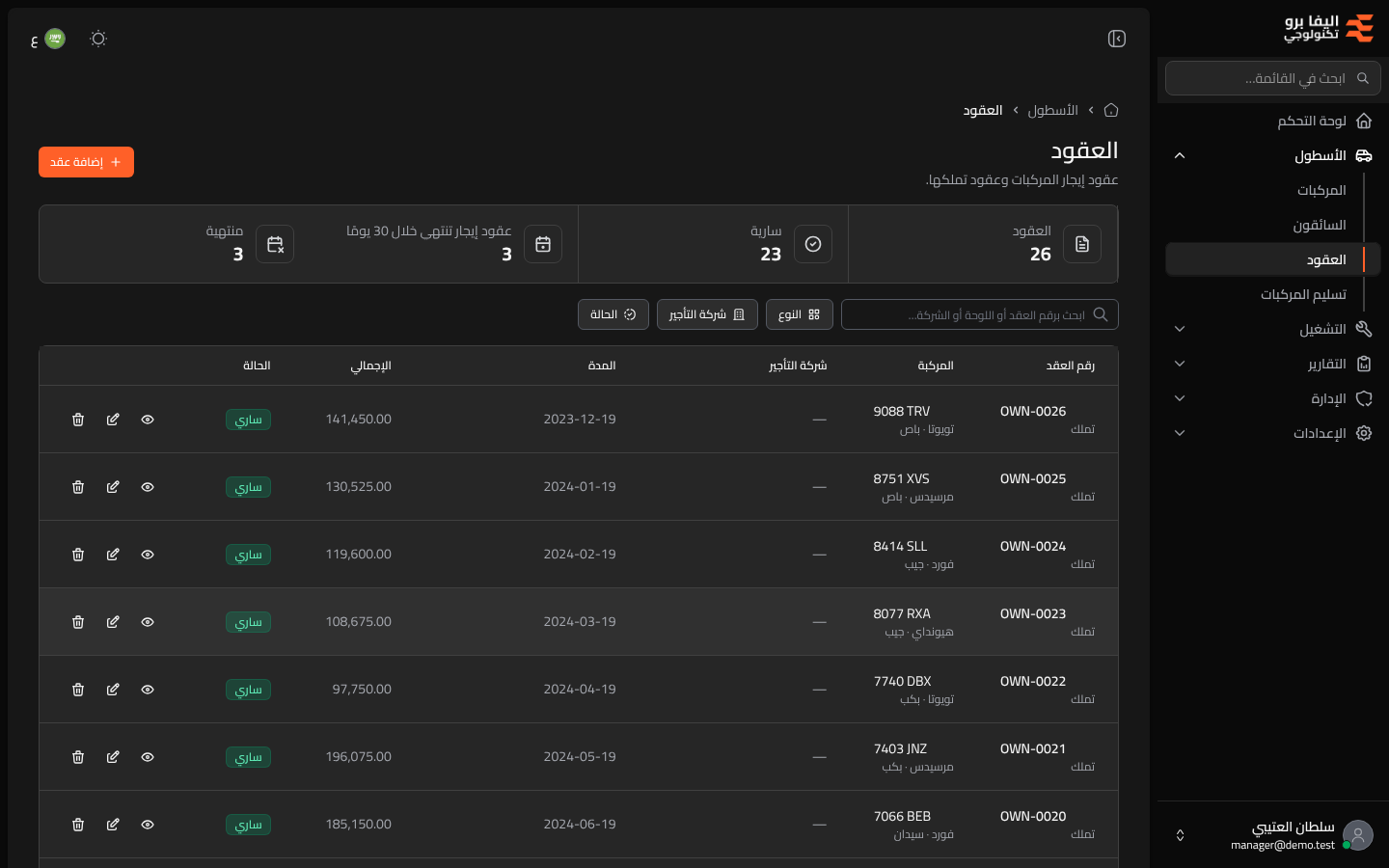This screenshot has width=1389, height=868.
Task: Edit contract OWN-0021 with the pencil icon
Action: coord(113,757)
